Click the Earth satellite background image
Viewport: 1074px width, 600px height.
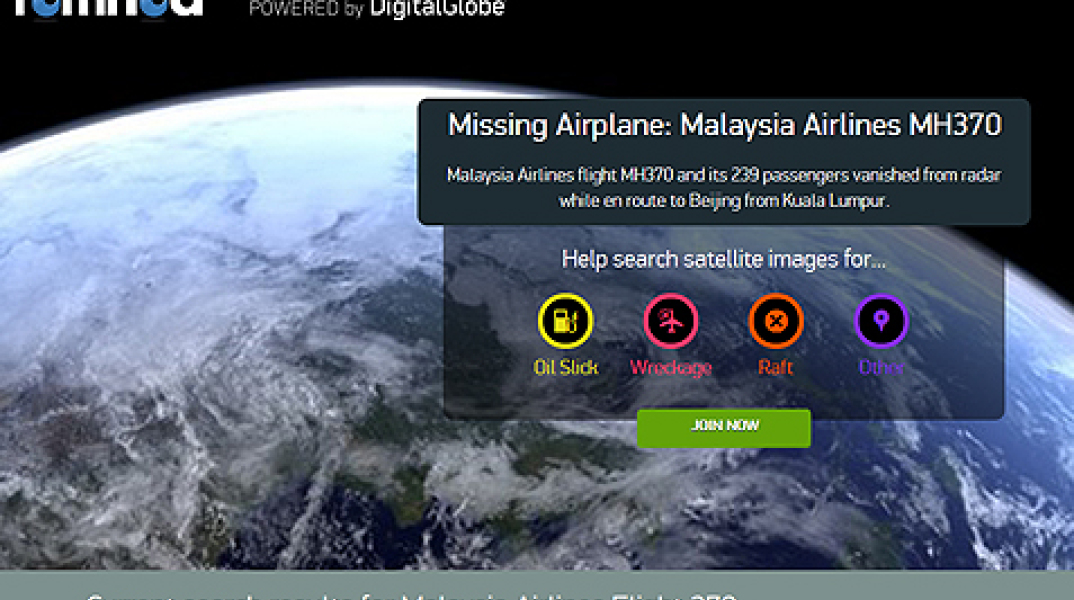pos(205,342)
